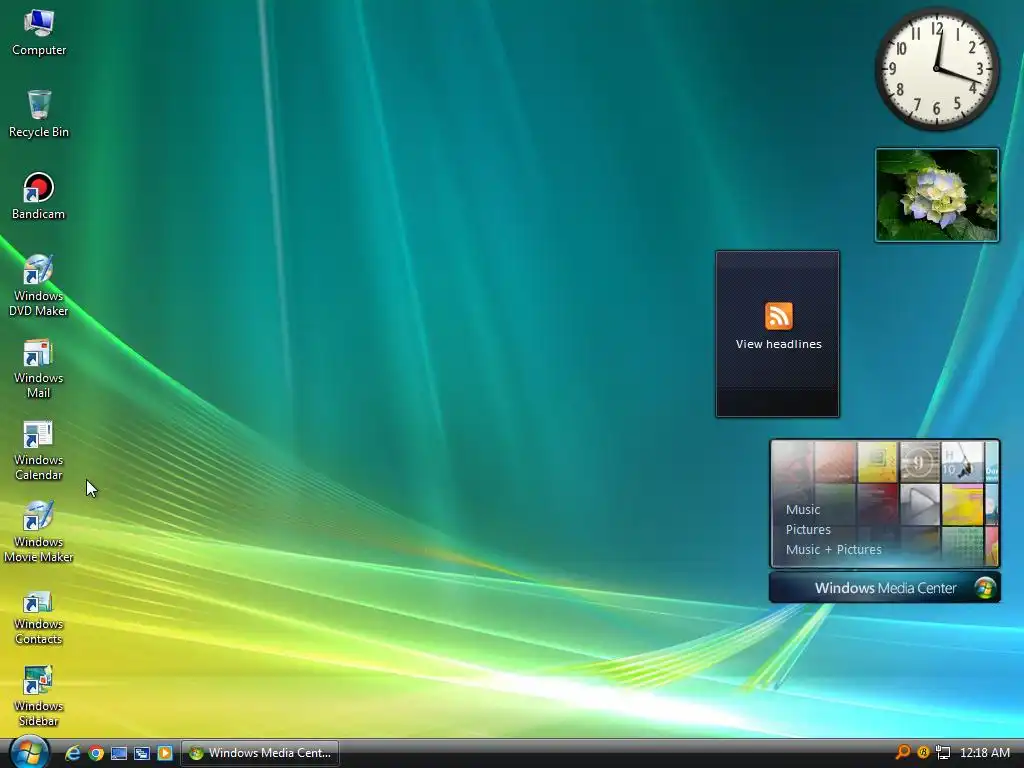Image resolution: width=1024 pixels, height=768 pixels.
Task: Launch Windows Media Player from Quick Launch
Action: coord(165,753)
